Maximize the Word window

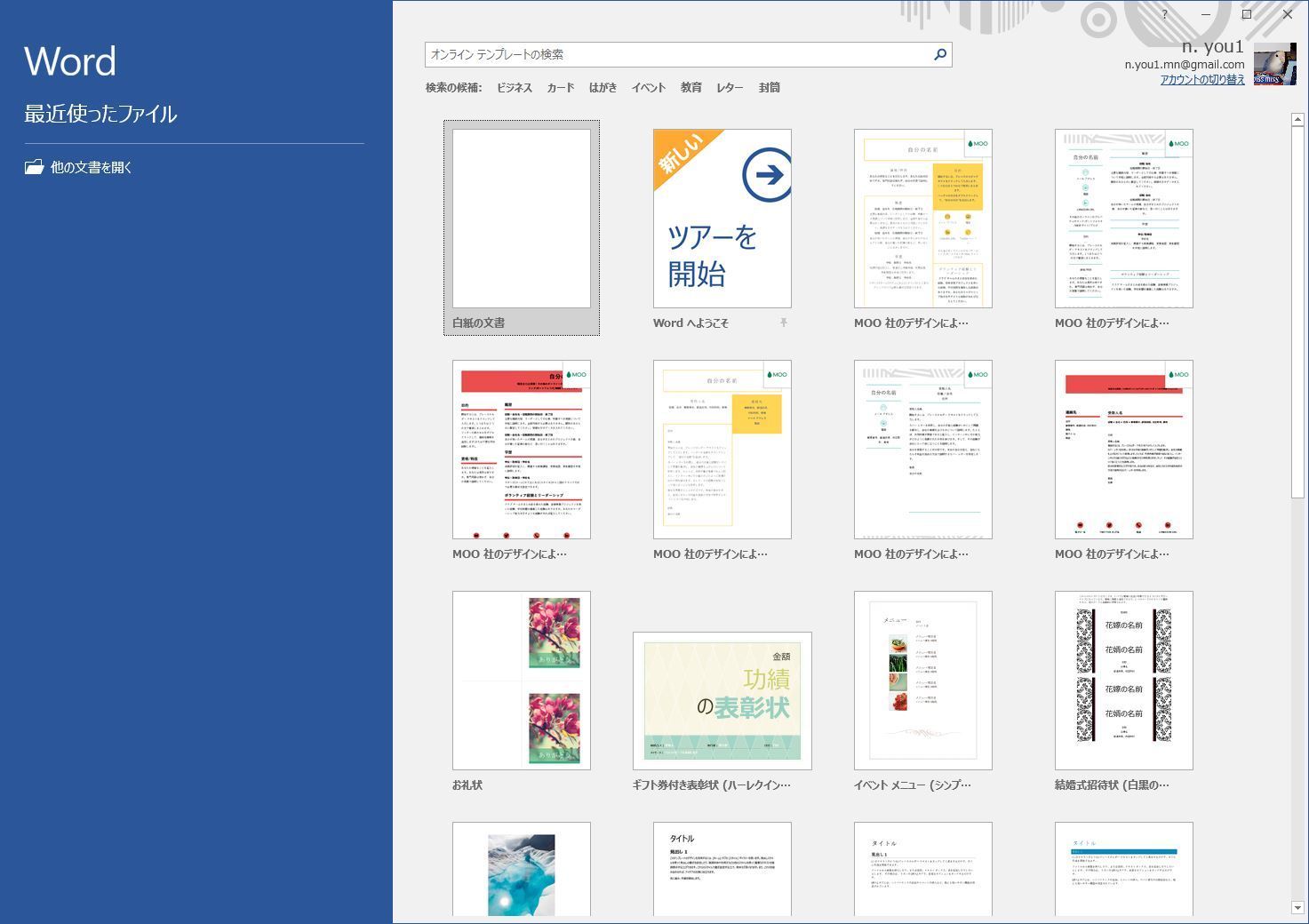(x=1246, y=14)
